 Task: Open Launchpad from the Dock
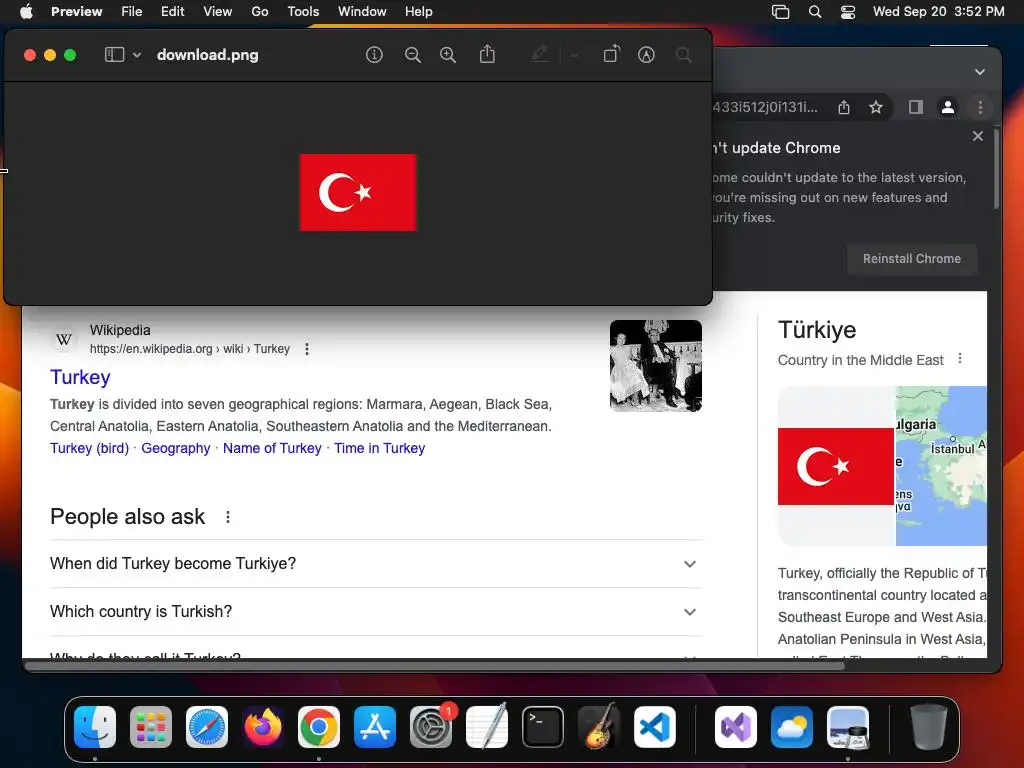[151, 726]
